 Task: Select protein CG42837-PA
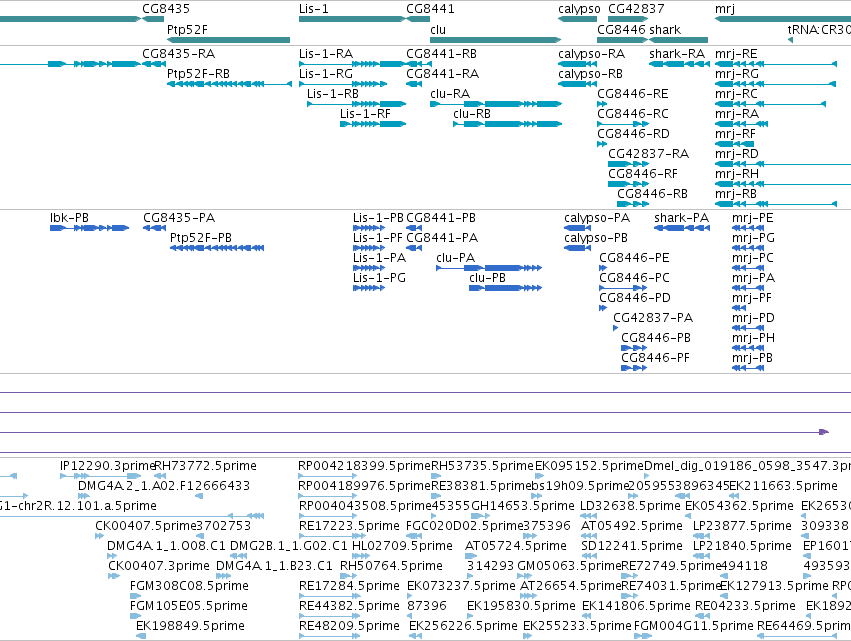615,328
